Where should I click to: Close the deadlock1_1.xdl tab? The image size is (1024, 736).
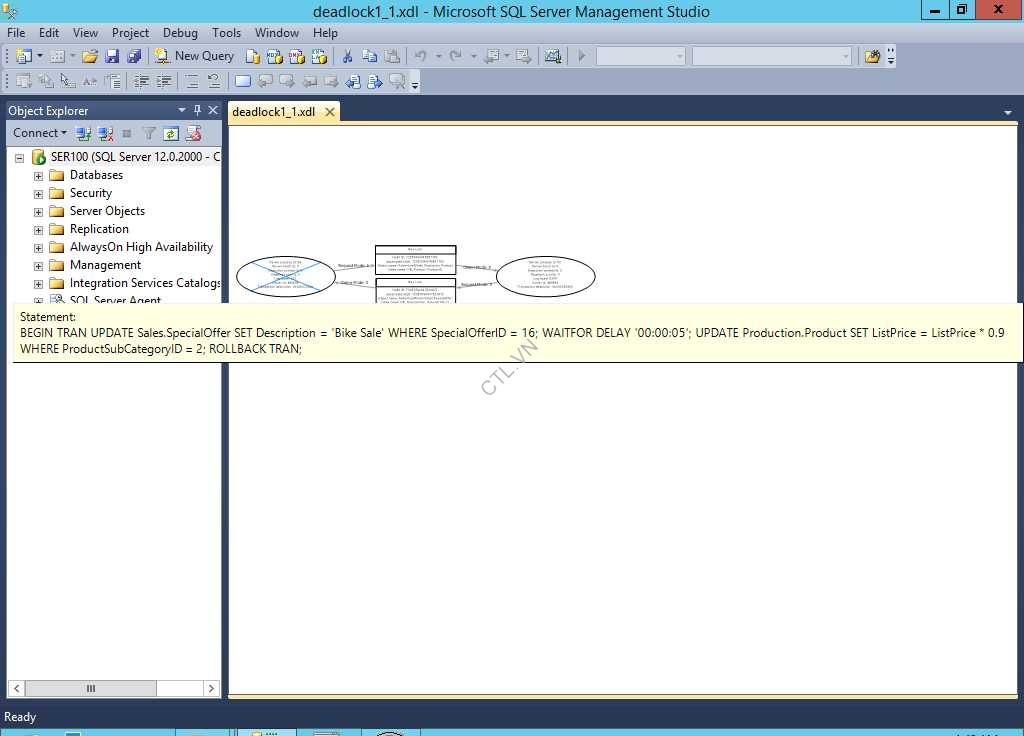click(x=329, y=112)
